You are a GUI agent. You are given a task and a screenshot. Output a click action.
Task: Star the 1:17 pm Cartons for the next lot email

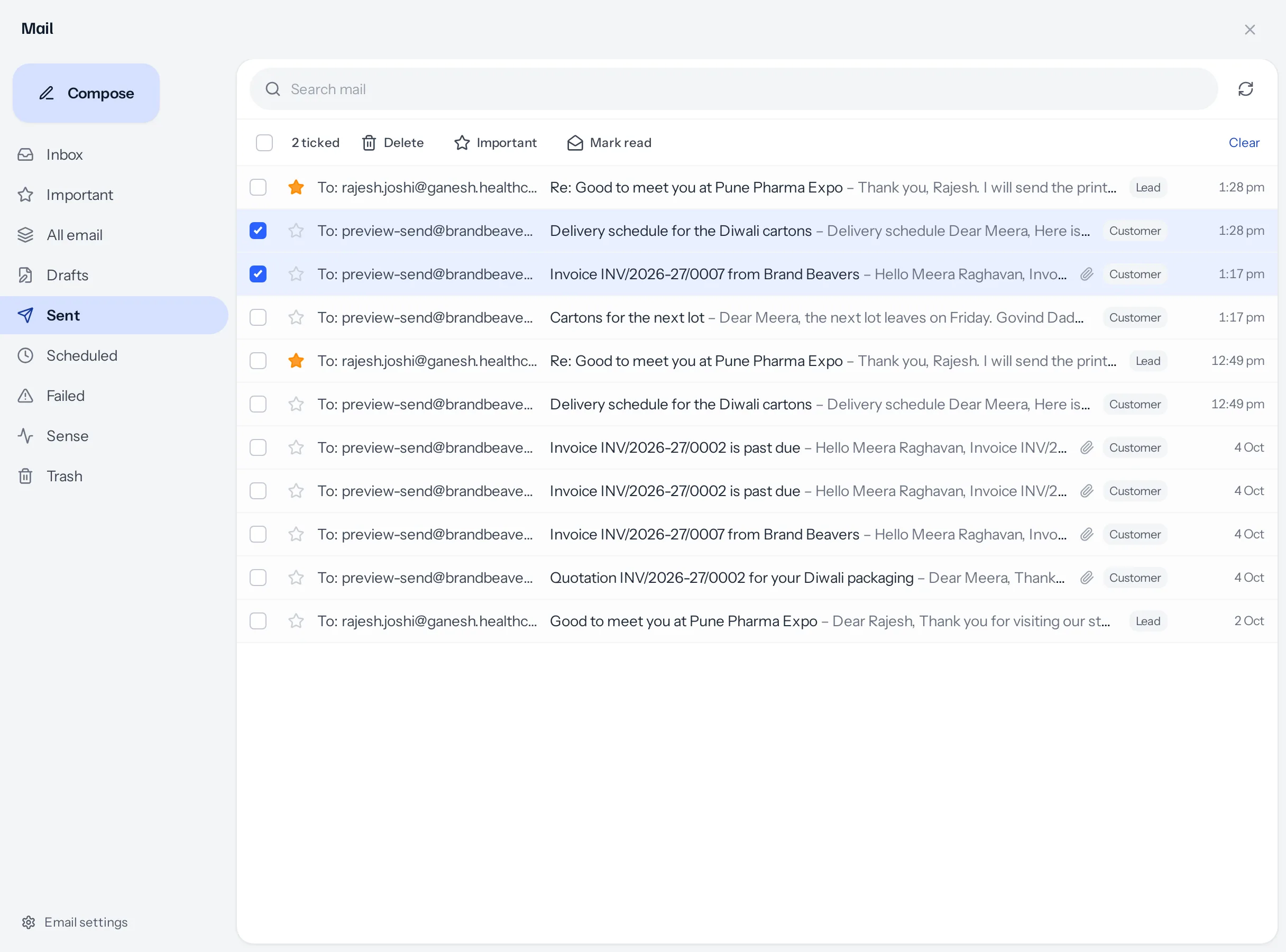click(296, 317)
